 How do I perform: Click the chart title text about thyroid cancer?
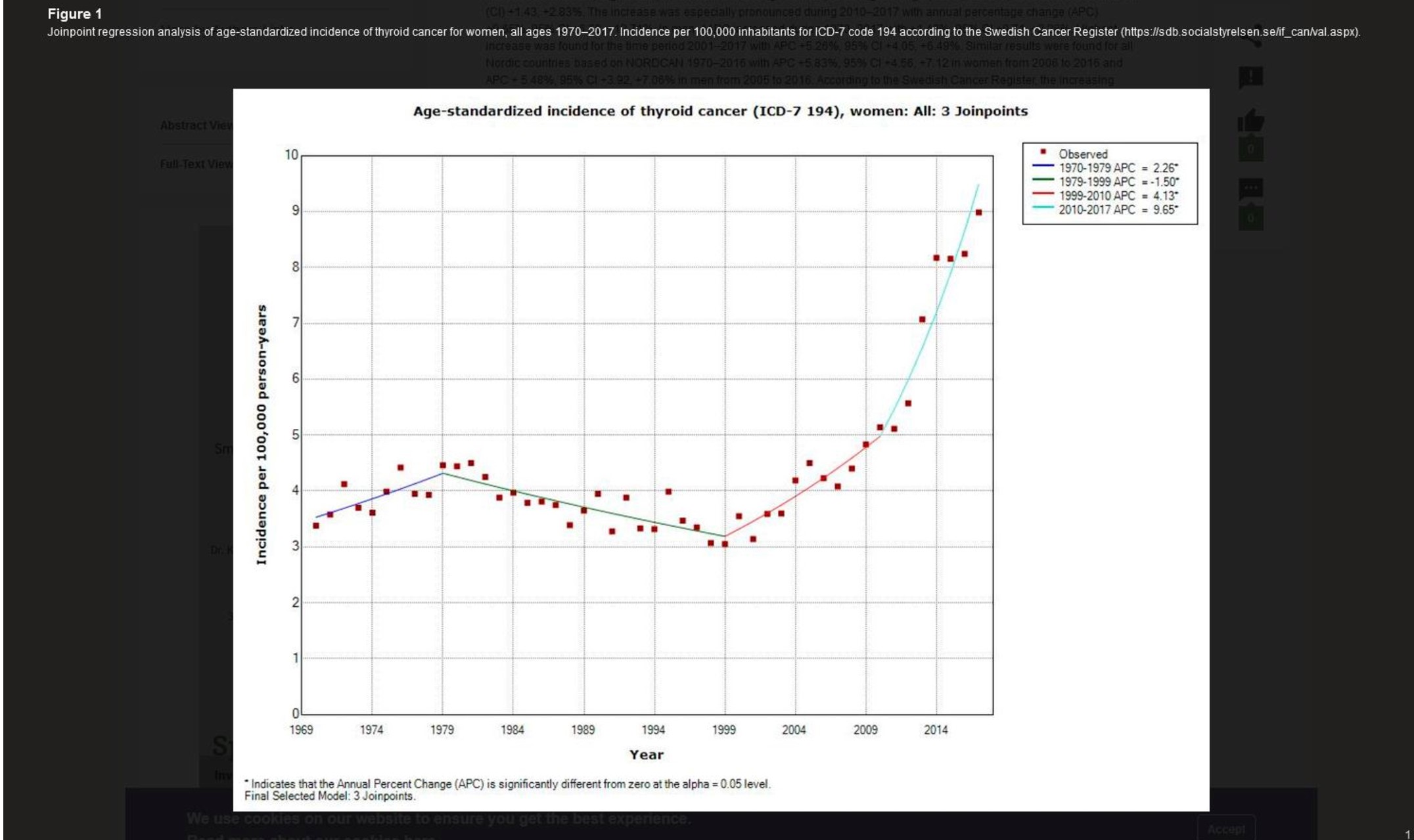(720, 111)
